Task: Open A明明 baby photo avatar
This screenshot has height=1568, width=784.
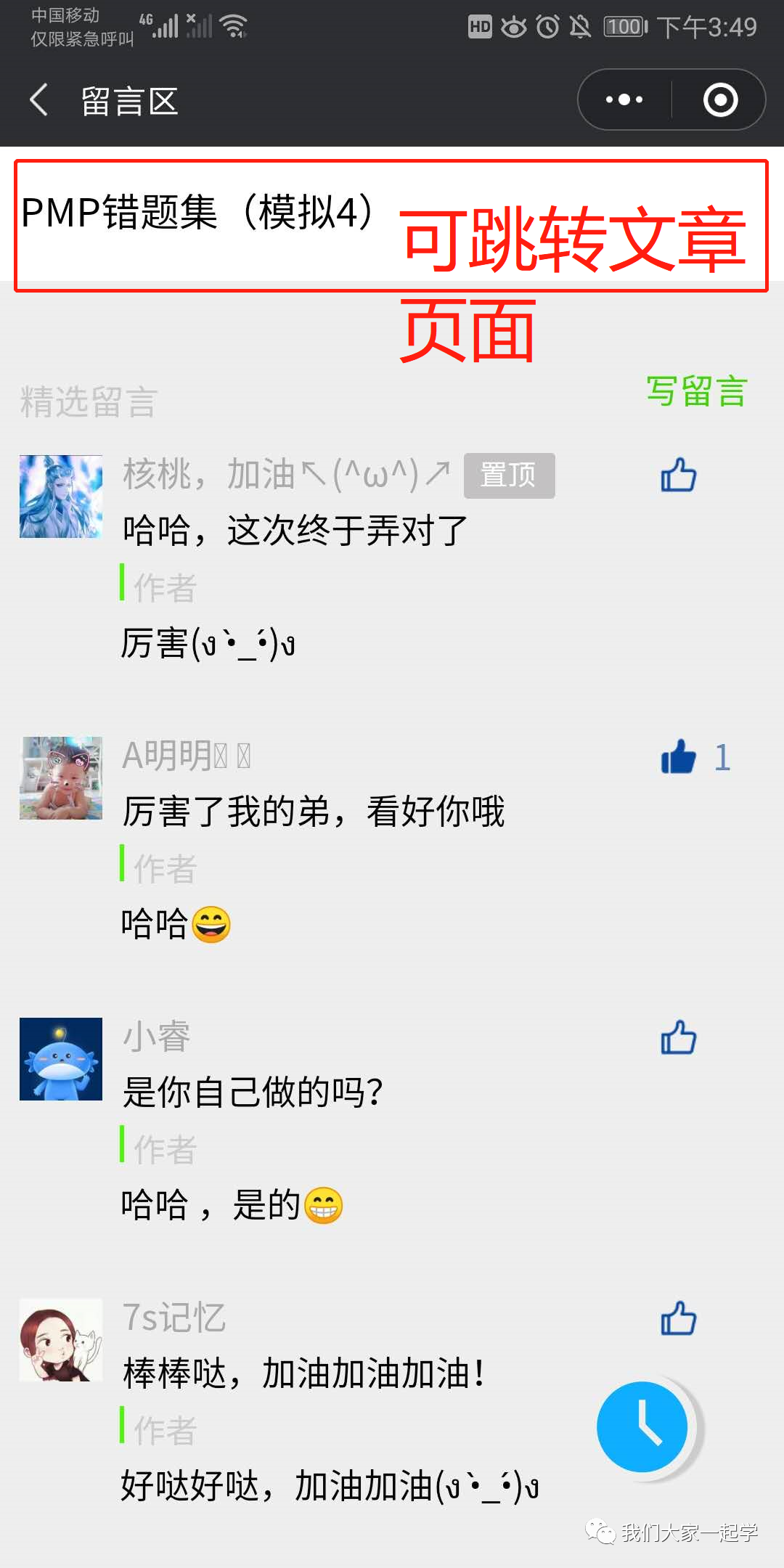Action: pos(61,777)
